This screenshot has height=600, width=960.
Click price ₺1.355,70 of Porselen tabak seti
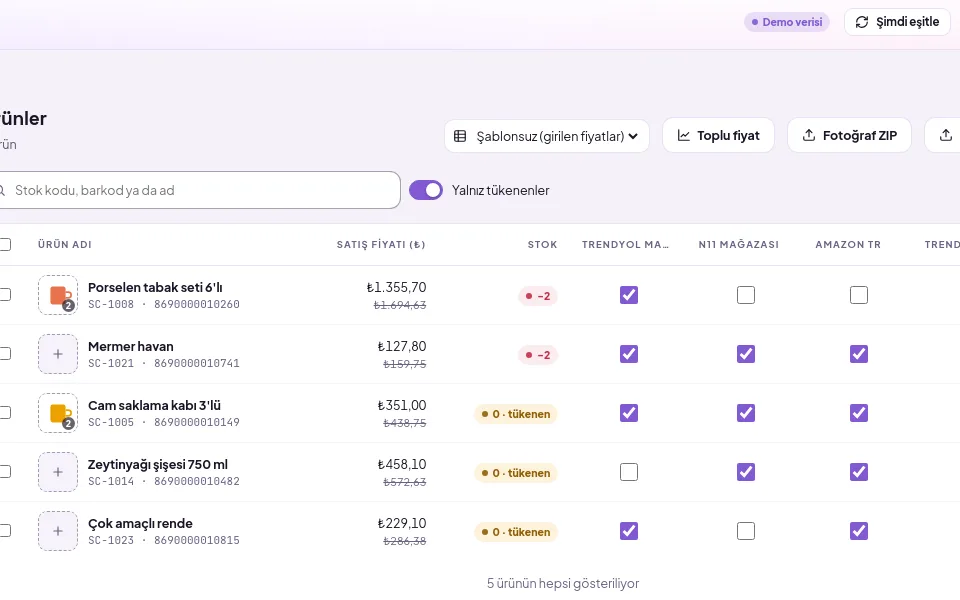(x=396, y=287)
